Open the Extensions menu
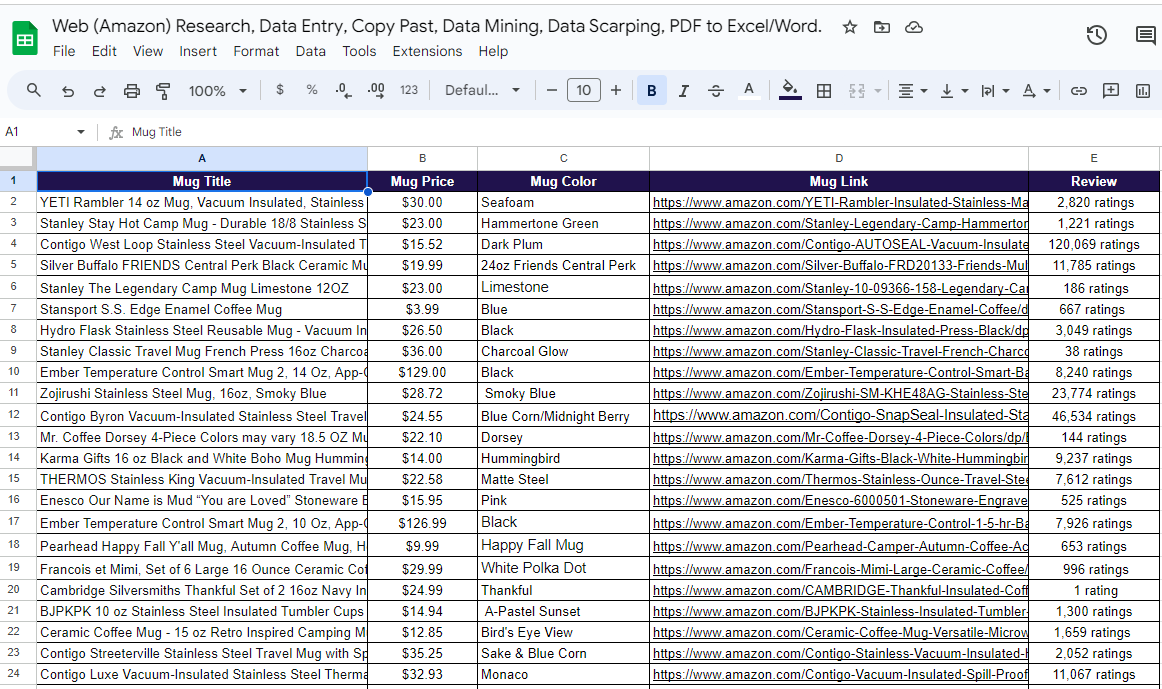 click(427, 51)
